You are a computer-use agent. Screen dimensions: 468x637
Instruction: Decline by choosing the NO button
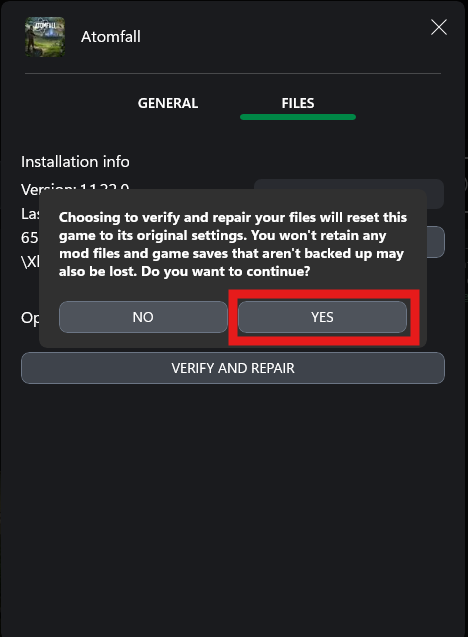[x=143, y=317]
